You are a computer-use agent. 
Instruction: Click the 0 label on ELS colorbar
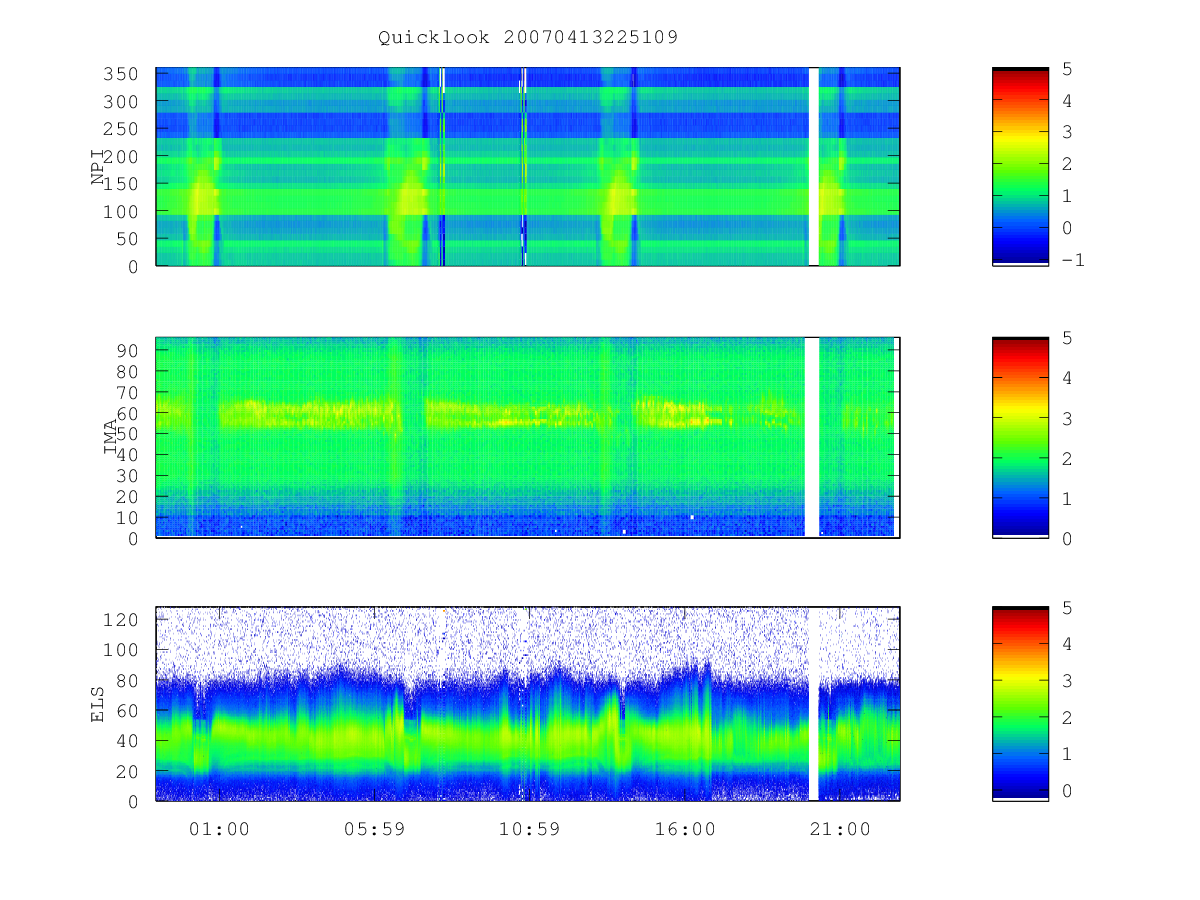tap(1067, 791)
